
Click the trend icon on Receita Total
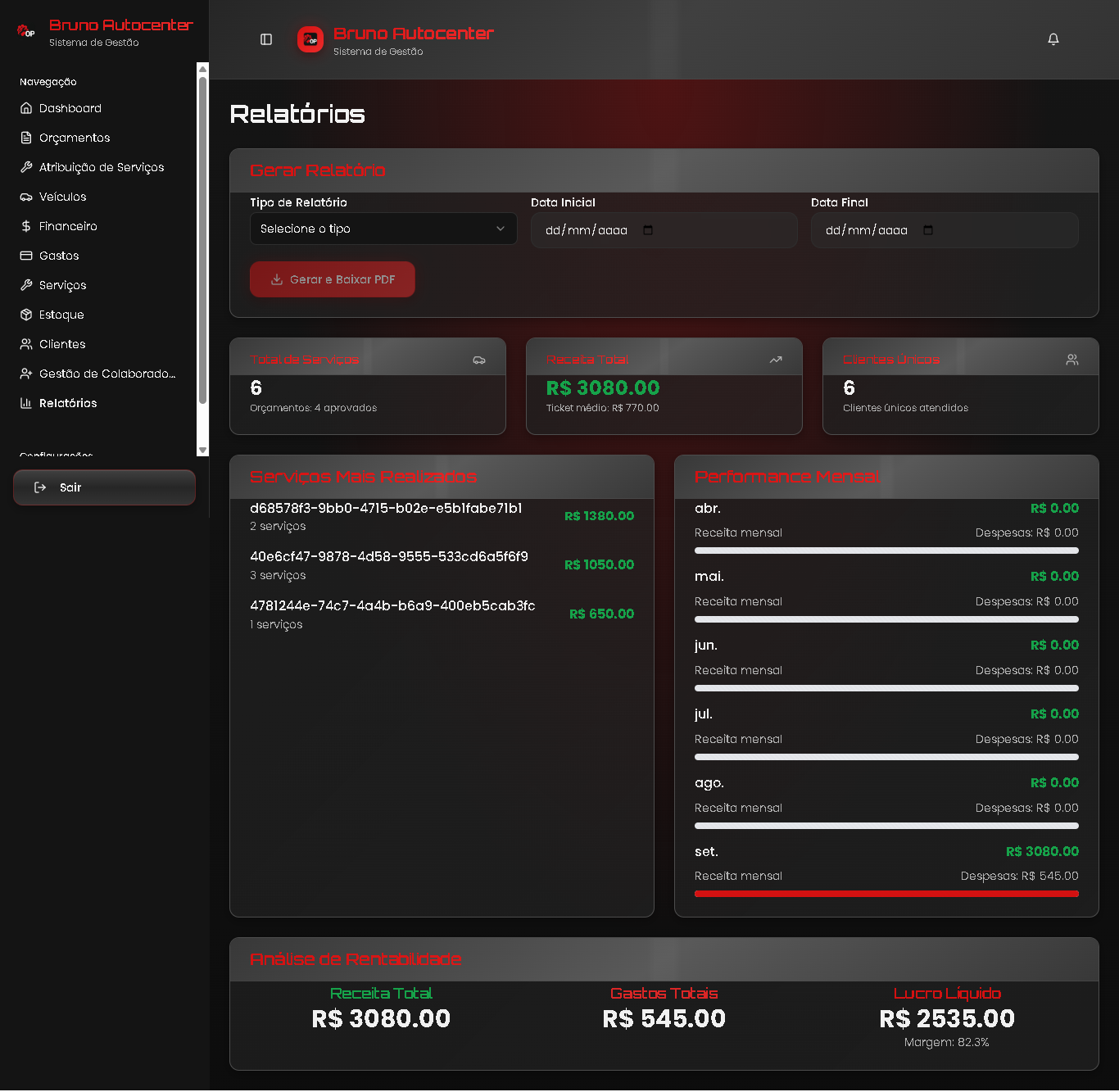[776, 360]
